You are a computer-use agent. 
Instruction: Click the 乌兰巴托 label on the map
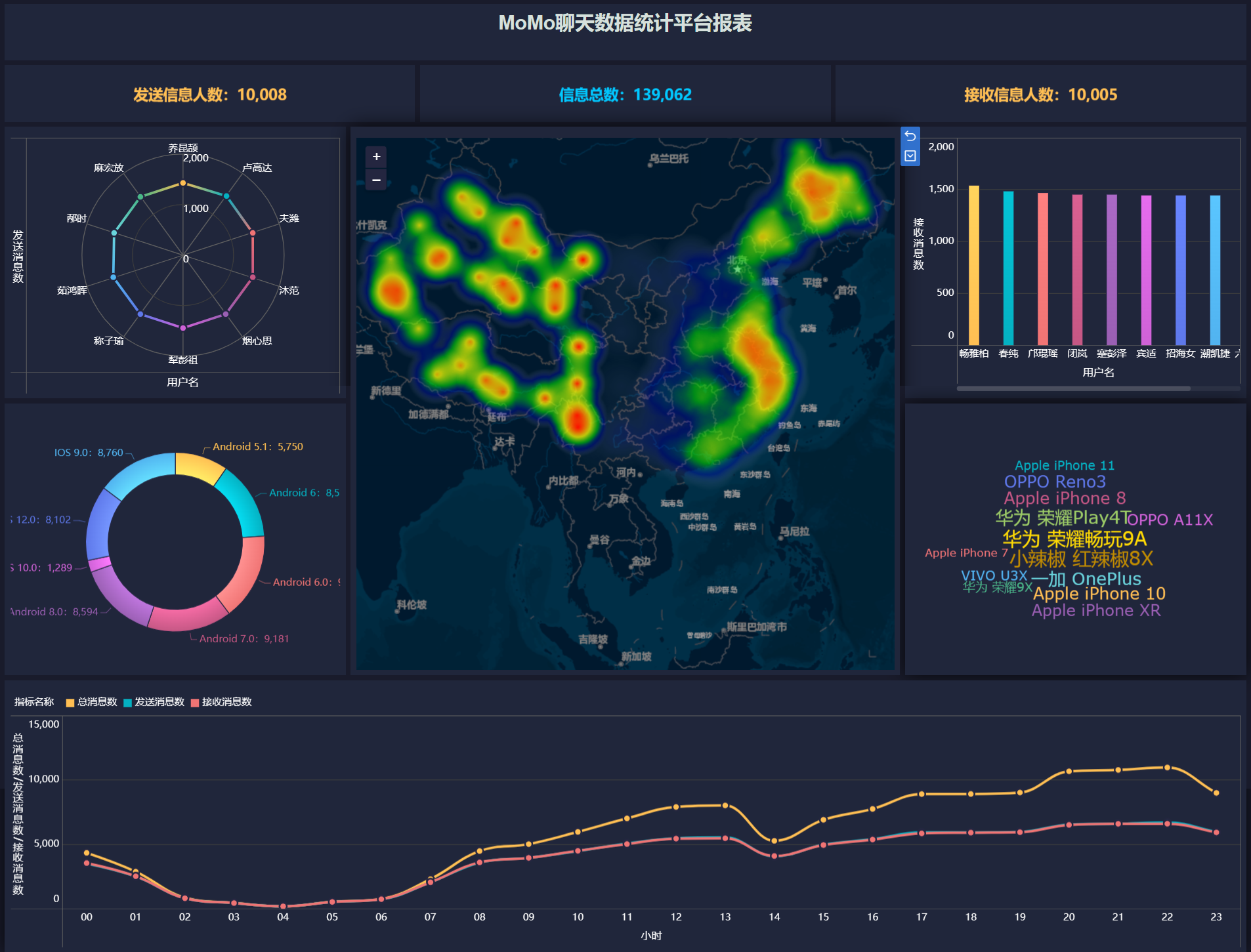tap(669, 158)
